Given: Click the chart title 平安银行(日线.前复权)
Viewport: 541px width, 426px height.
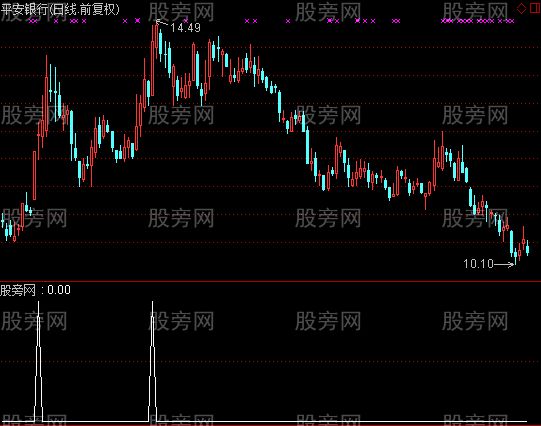Looking at the screenshot, I should coord(60,9).
